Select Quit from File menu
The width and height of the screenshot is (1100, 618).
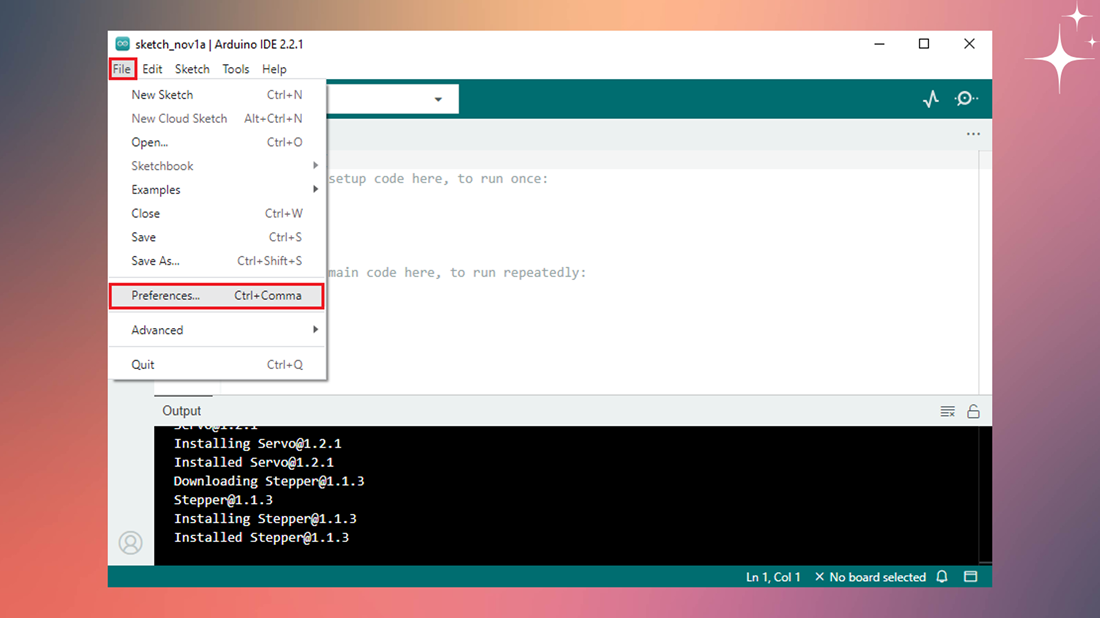[x=217, y=365]
